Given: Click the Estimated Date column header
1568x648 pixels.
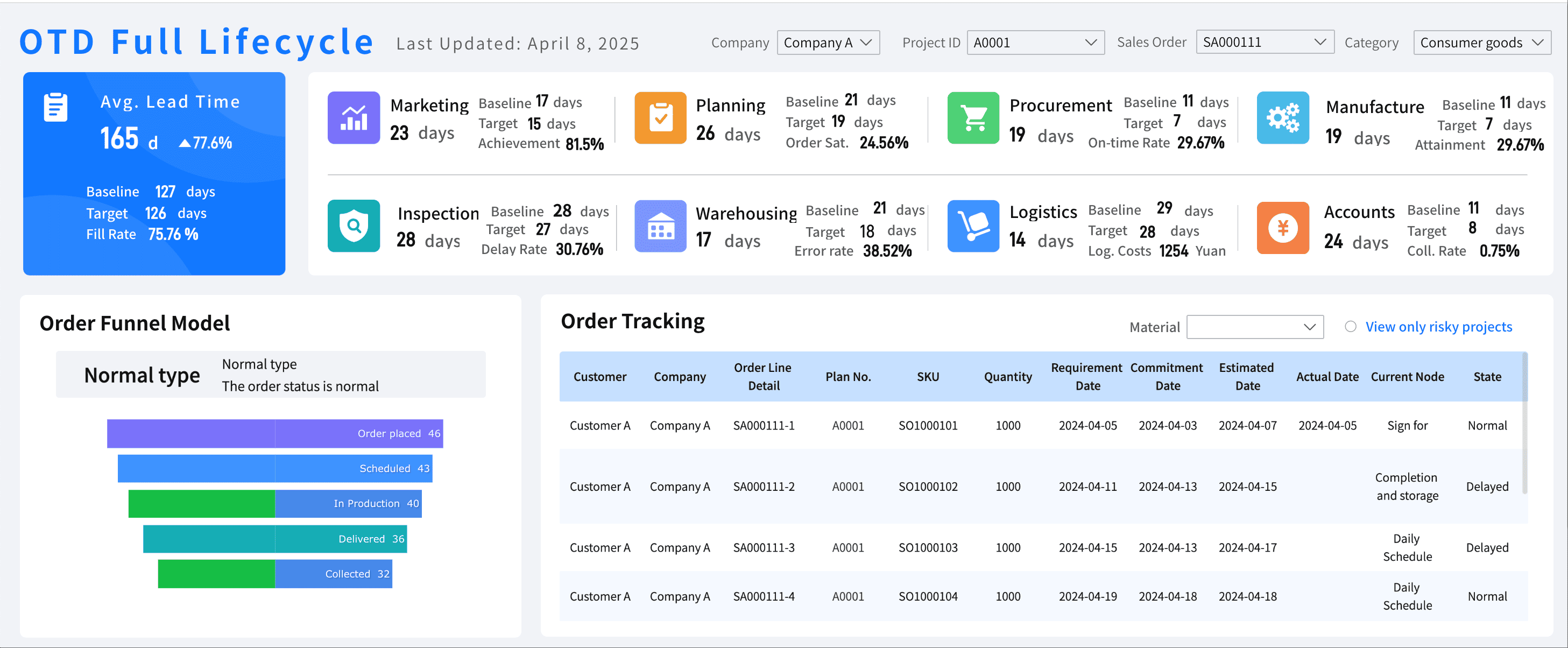Looking at the screenshot, I should (1247, 376).
